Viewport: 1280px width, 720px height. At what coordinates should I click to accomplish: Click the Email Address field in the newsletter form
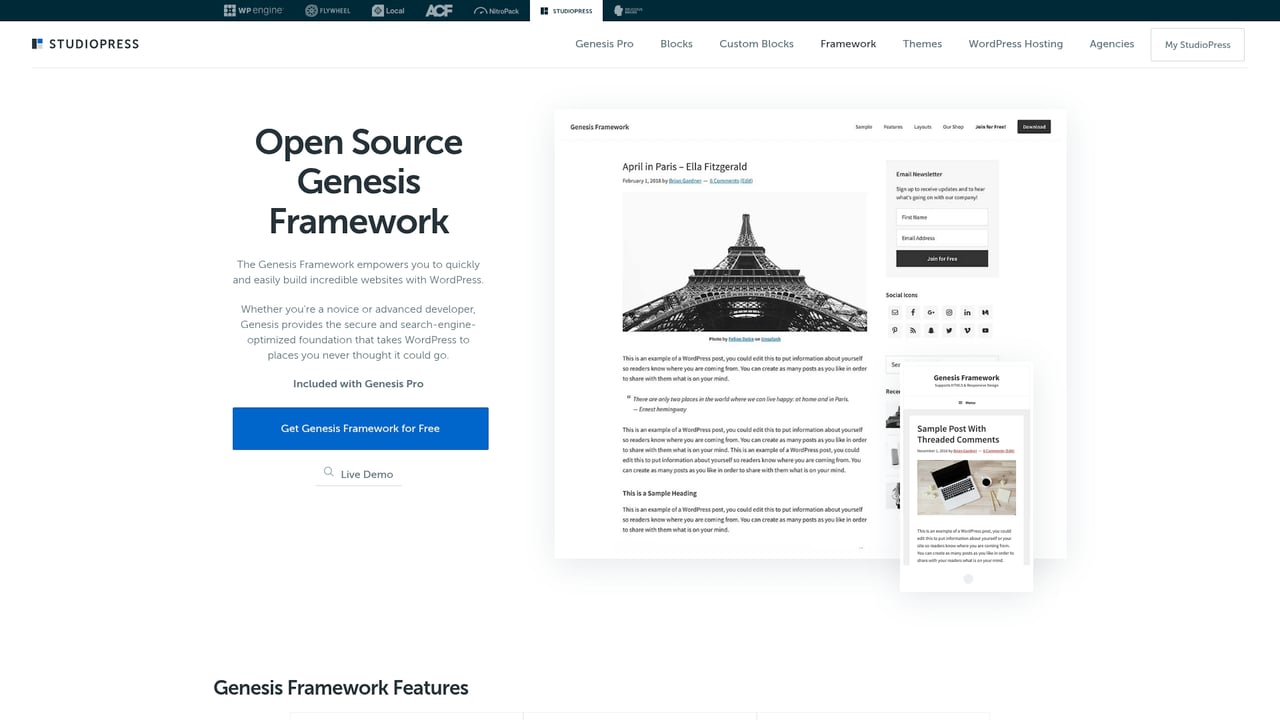(x=941, y=237)
